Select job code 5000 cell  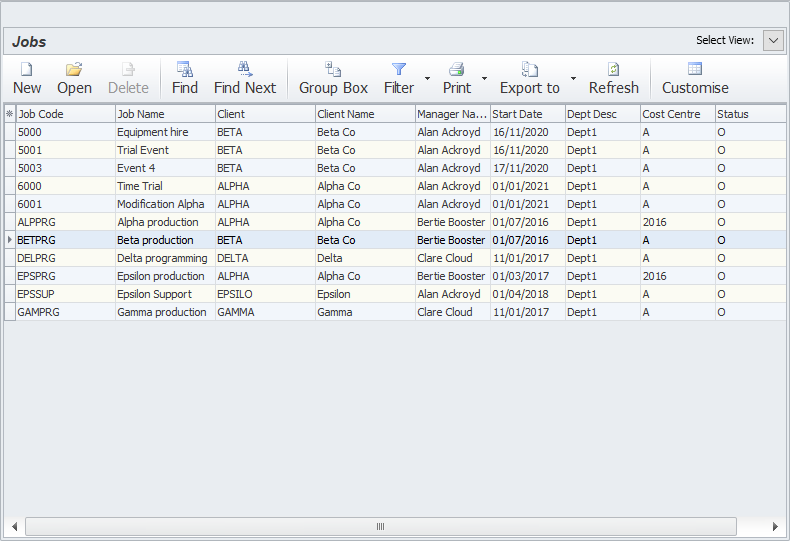click(65, 132)
